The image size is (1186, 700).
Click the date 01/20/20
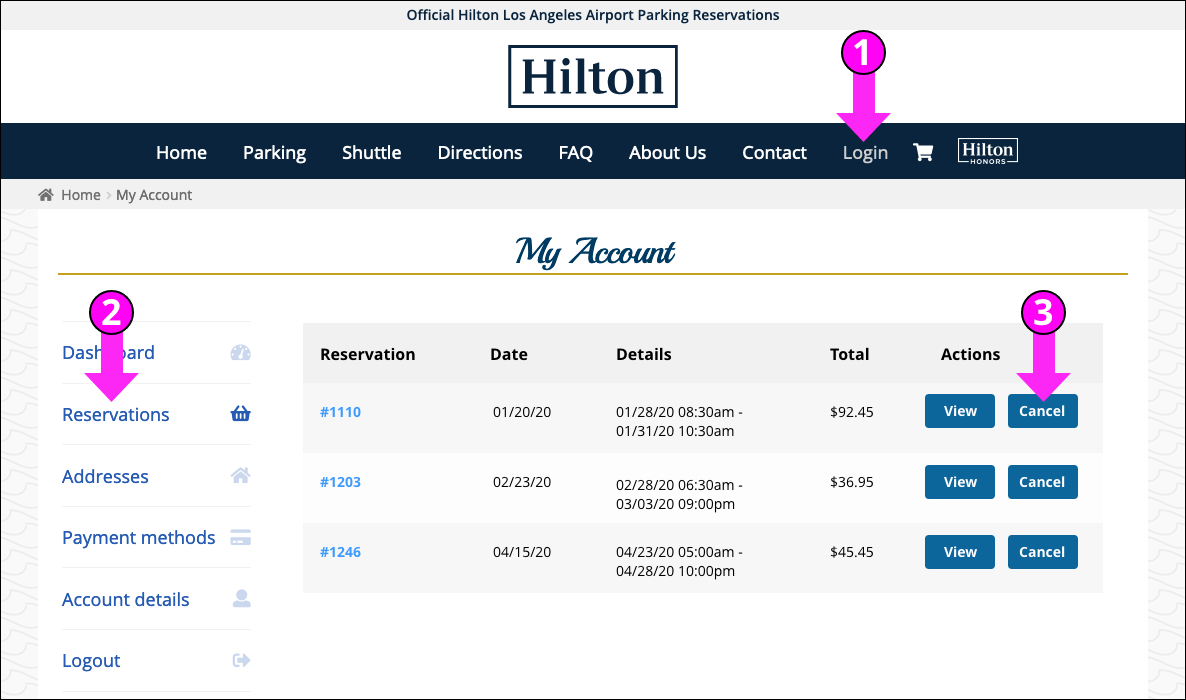click(x=522, y=412)
